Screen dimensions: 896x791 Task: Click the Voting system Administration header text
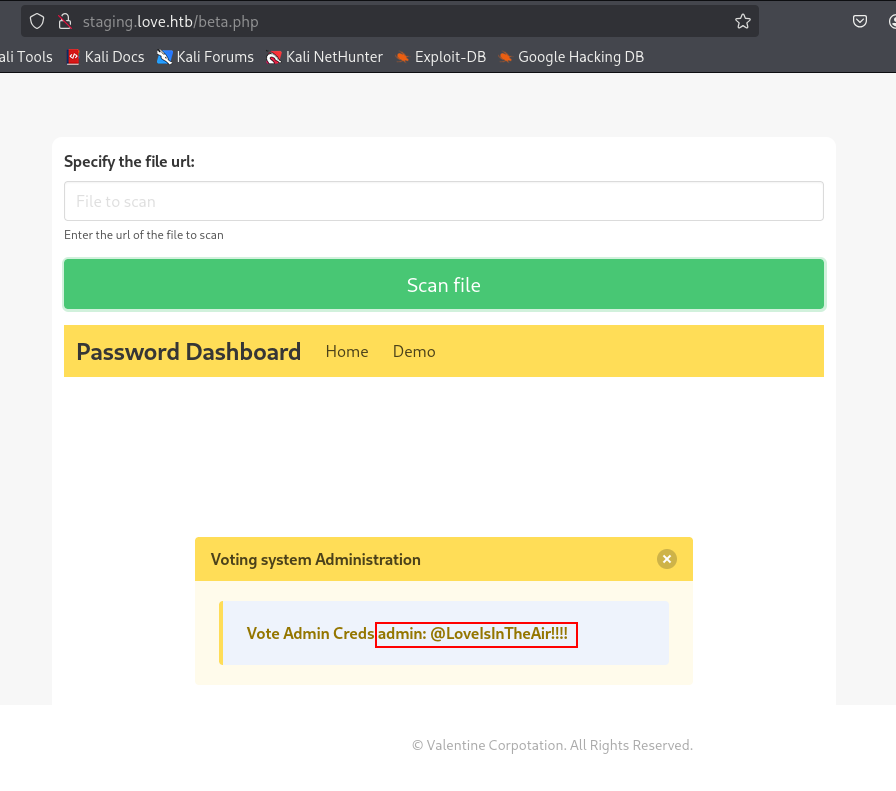[x=315, y=560]
